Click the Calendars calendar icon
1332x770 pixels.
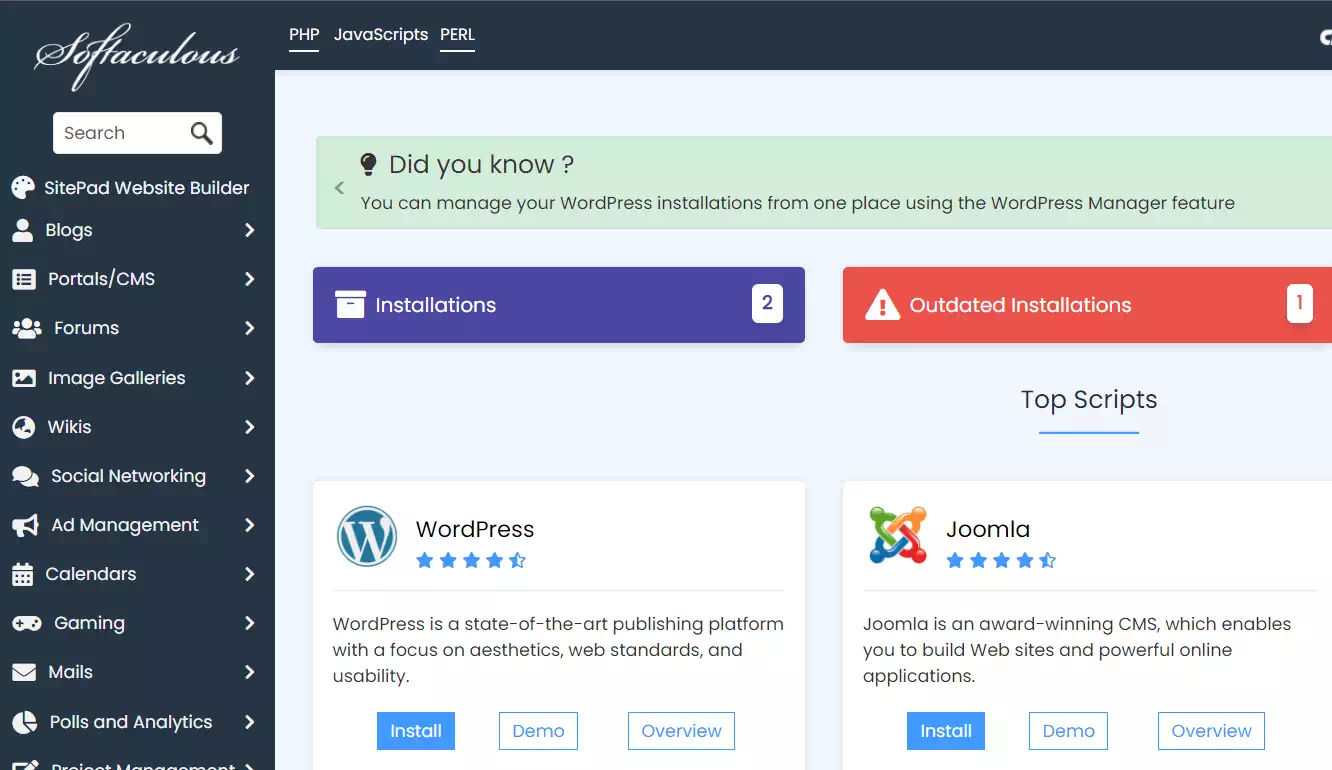(23, 574)
